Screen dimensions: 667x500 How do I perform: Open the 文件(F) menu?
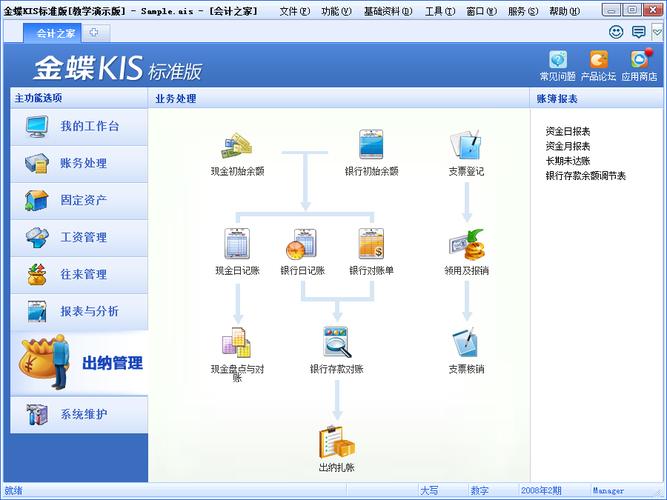(294, 11)
